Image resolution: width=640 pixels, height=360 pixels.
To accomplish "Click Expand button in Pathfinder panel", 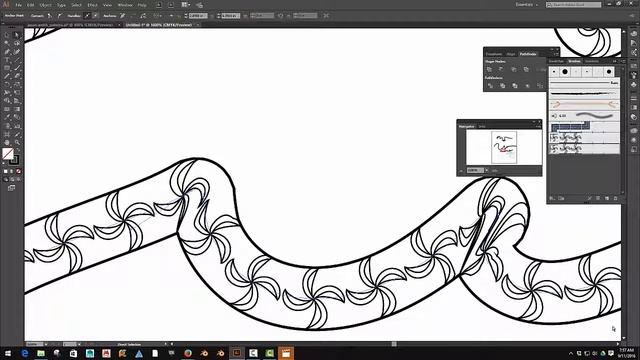I will tap(541, 70).
